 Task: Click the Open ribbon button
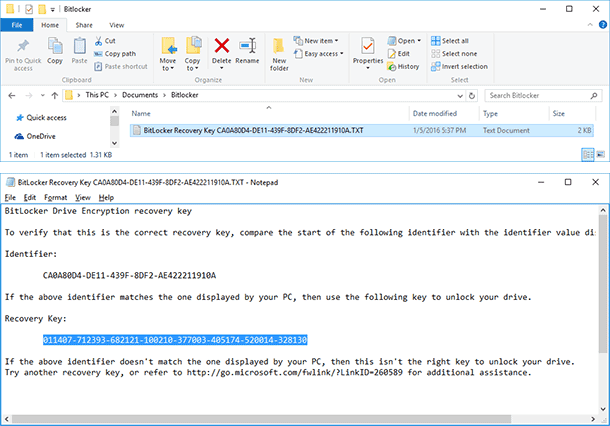pyautogui.click(x=404, y=40)
